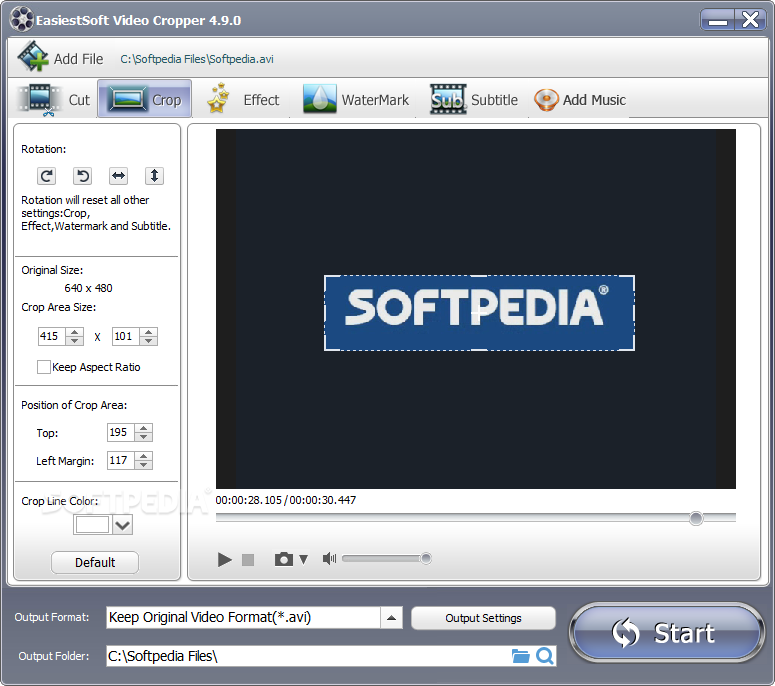Click the time display 00:00:28.105

pyautogui.click(x=249, y=500)
